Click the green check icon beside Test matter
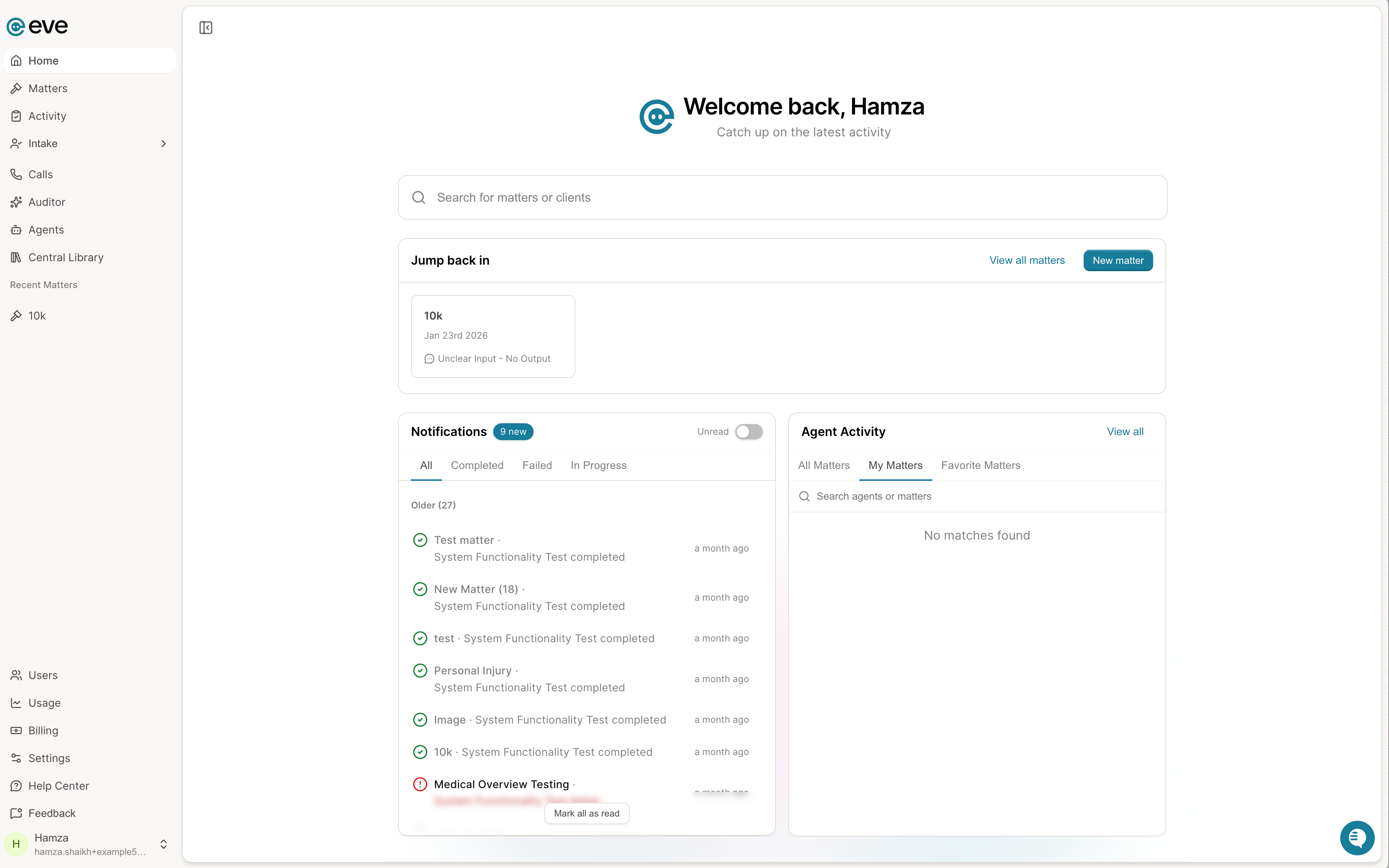 [x=420, y=540]
